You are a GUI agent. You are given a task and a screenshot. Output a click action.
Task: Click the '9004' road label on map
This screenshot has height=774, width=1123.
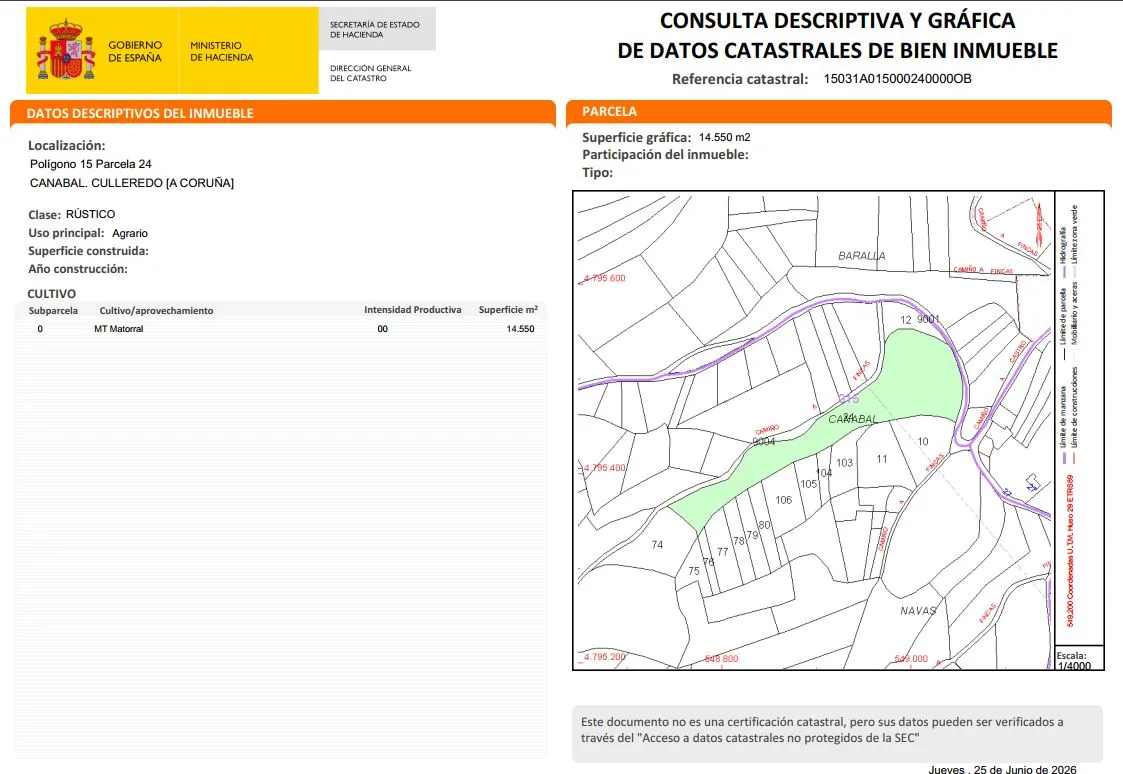tap(763, 442)
